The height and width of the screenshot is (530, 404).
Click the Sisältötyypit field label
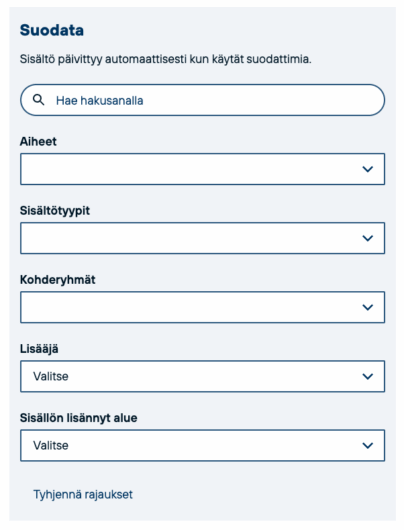[x=55, y=211]
